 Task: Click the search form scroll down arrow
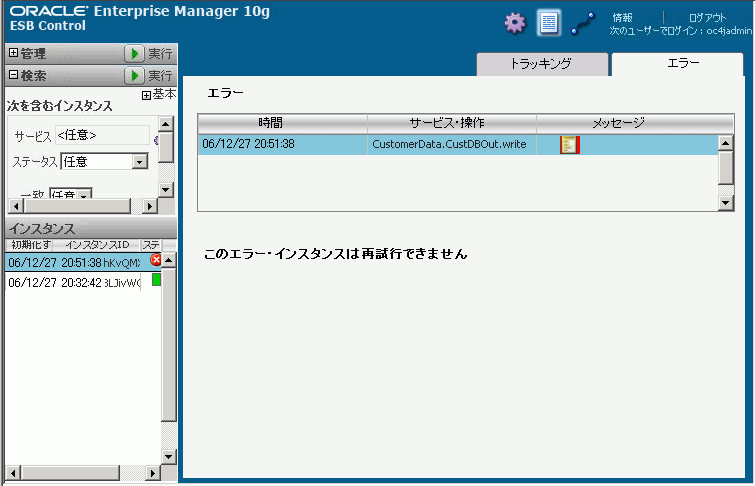click(x=165, y=189)
